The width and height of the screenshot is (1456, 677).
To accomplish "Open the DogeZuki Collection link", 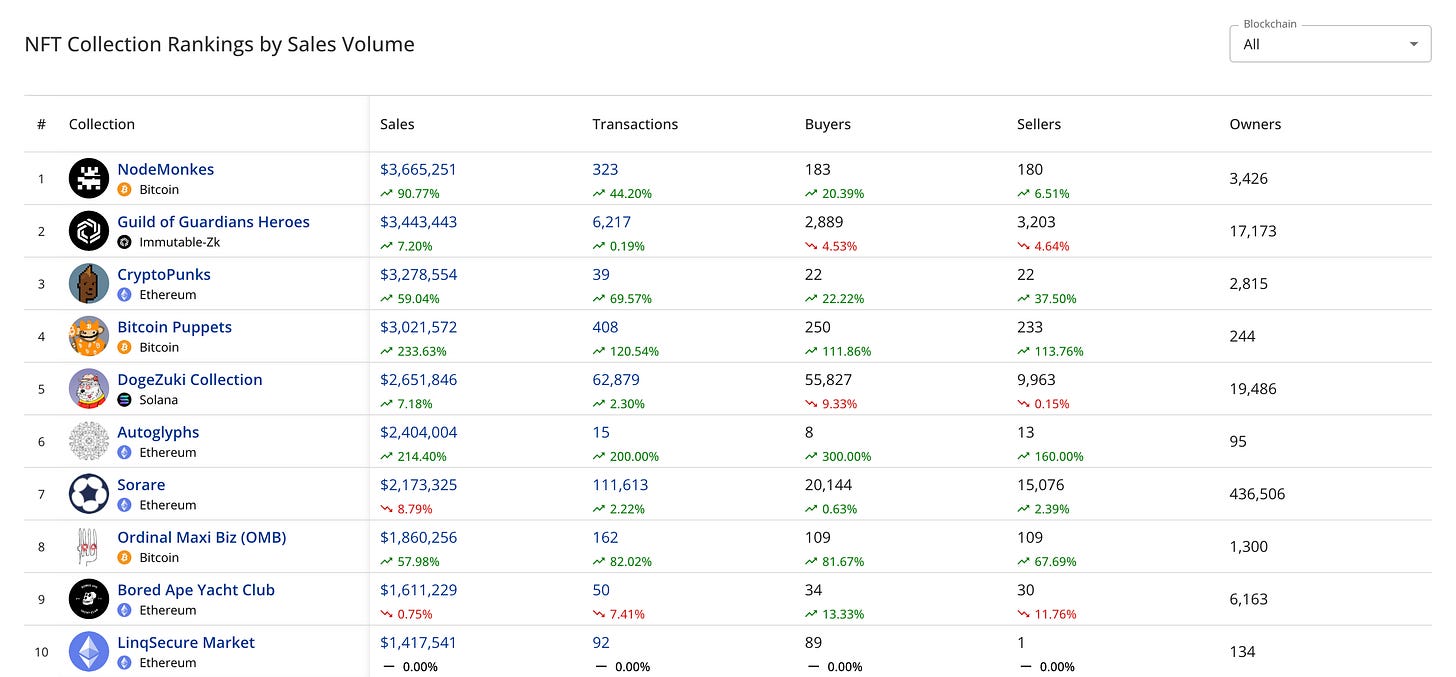I will coord(190,379).
